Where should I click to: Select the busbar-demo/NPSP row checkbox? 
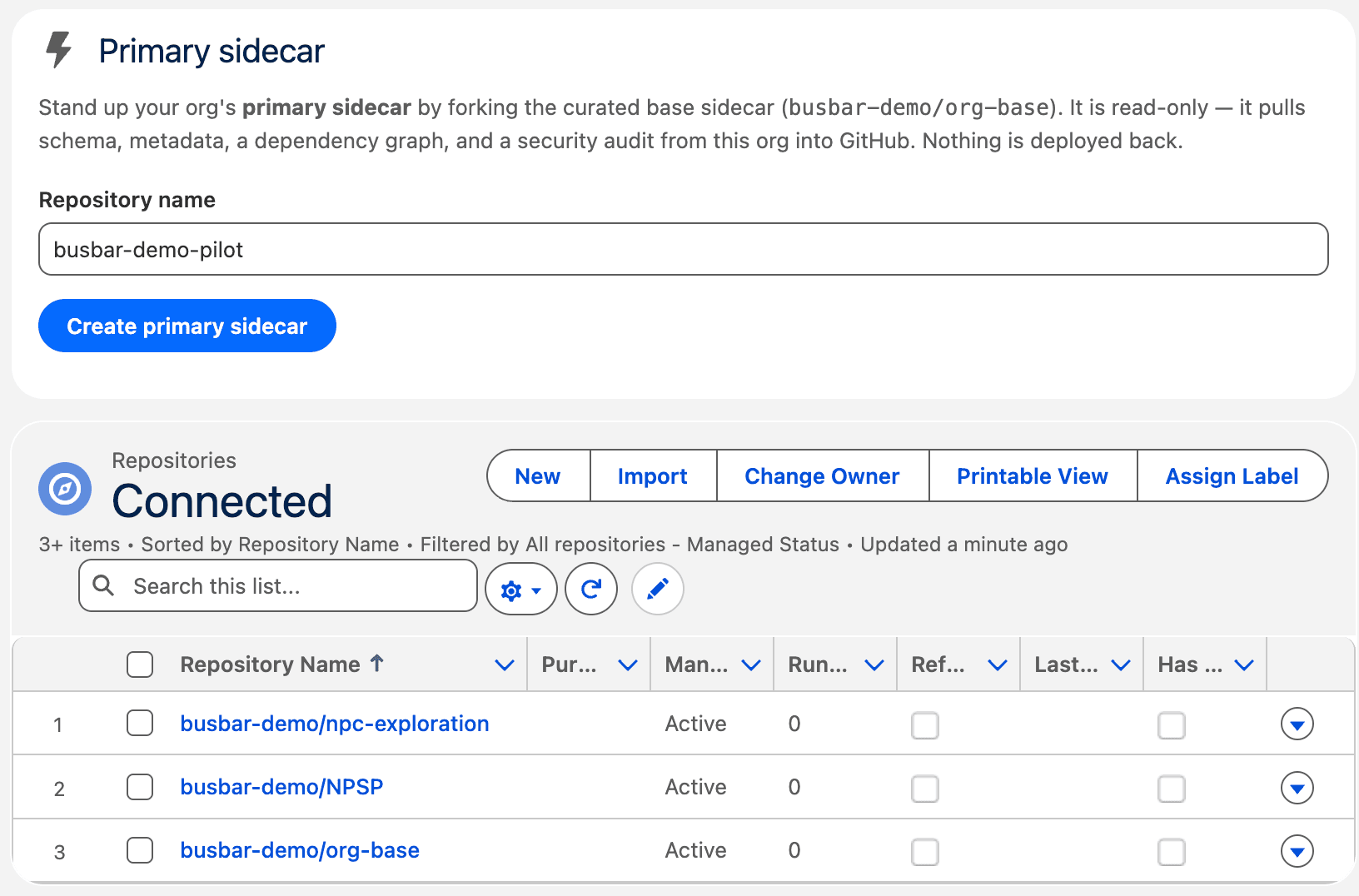[x=140, y=787]
